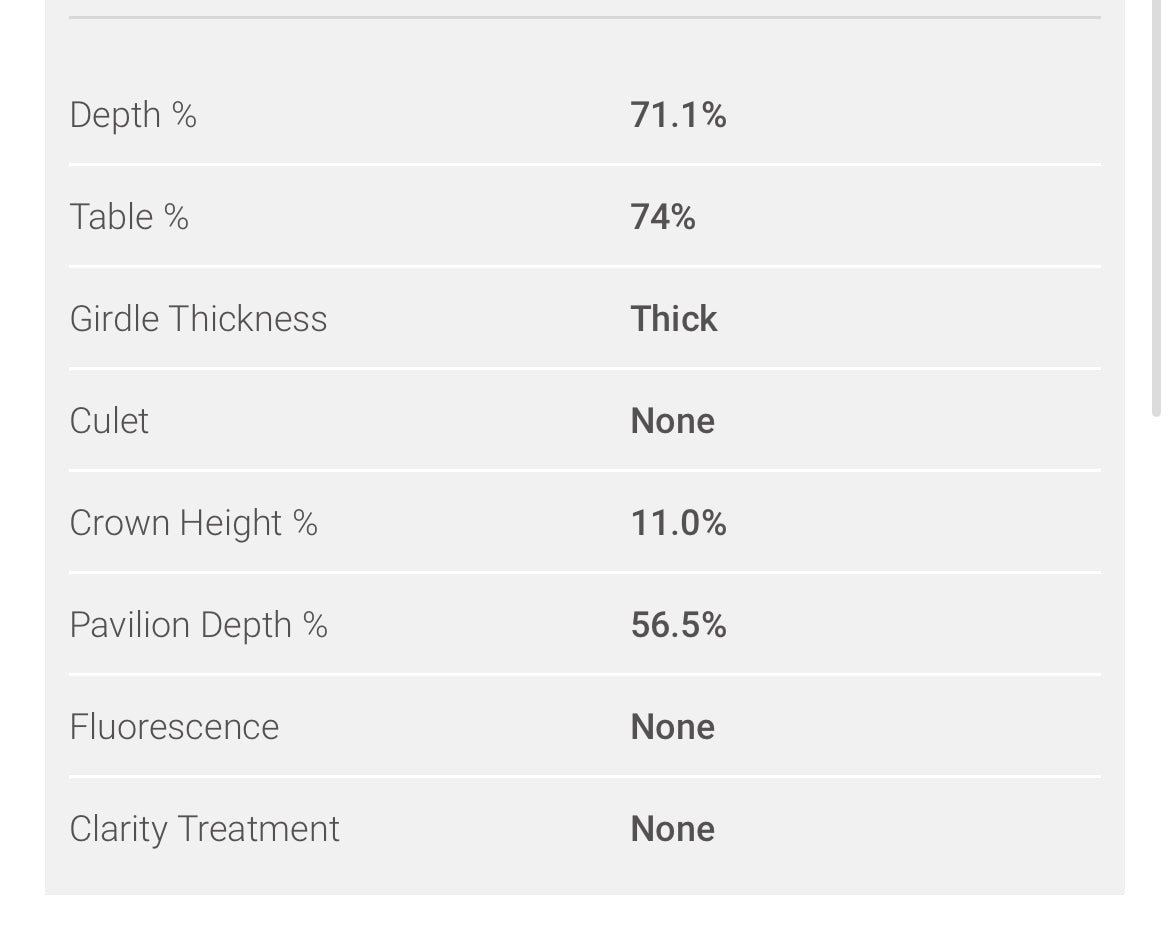Select the 71.1% depth value

point(678,115)
